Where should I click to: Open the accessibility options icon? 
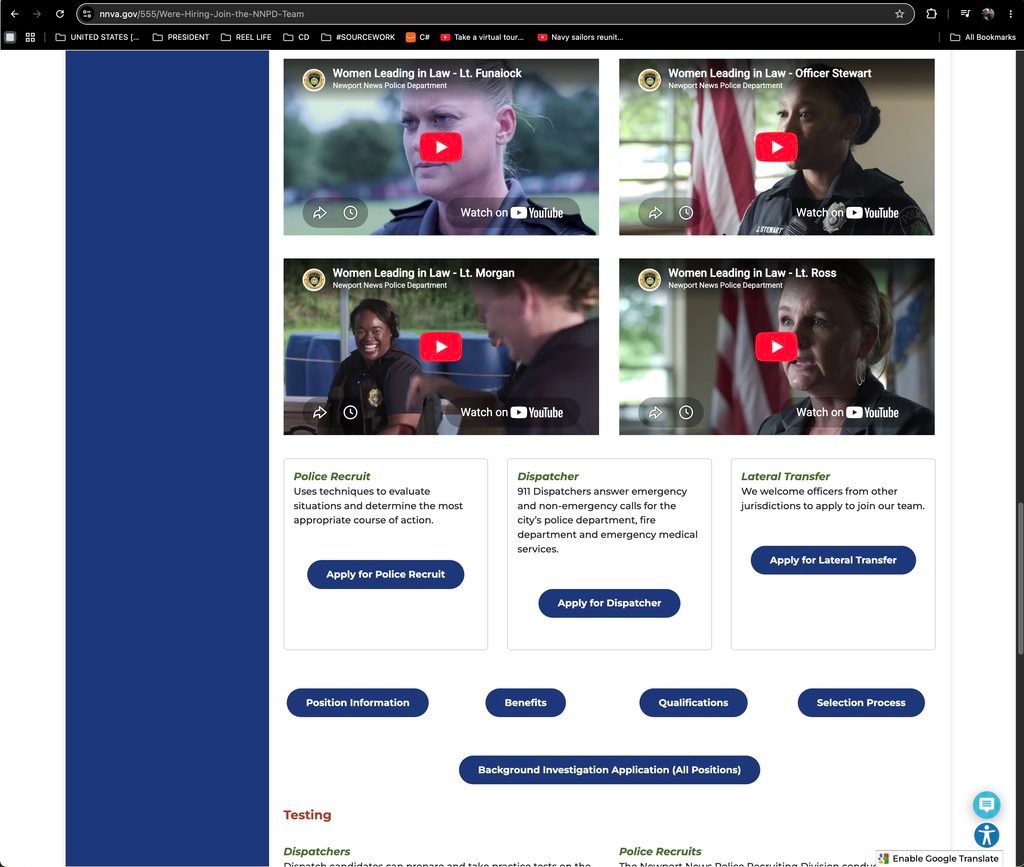[x=986, y=835]
